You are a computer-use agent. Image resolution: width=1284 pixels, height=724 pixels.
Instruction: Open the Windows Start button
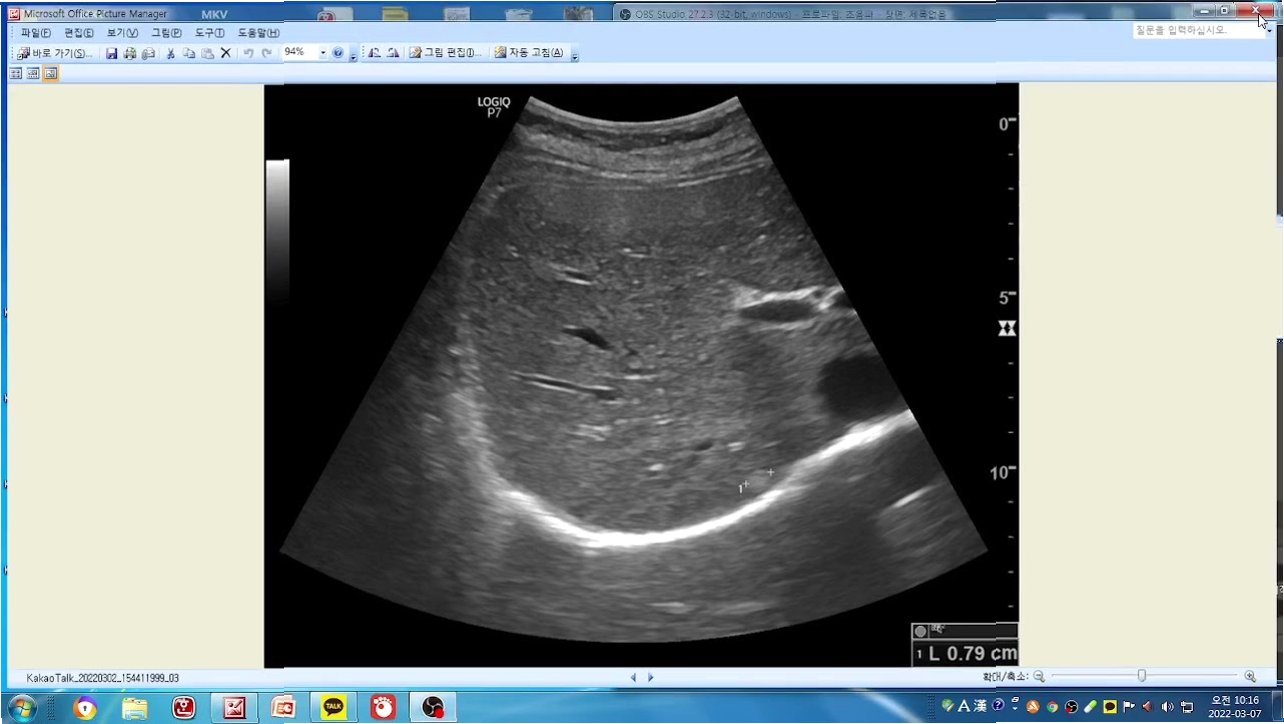[x=21, y=708]
